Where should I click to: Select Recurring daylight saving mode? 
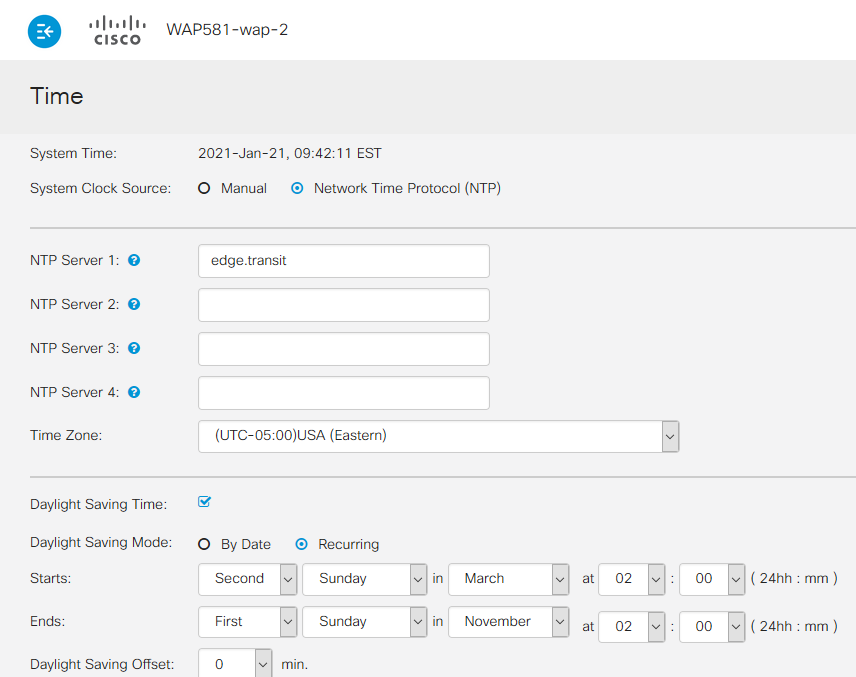pos(302,544)
